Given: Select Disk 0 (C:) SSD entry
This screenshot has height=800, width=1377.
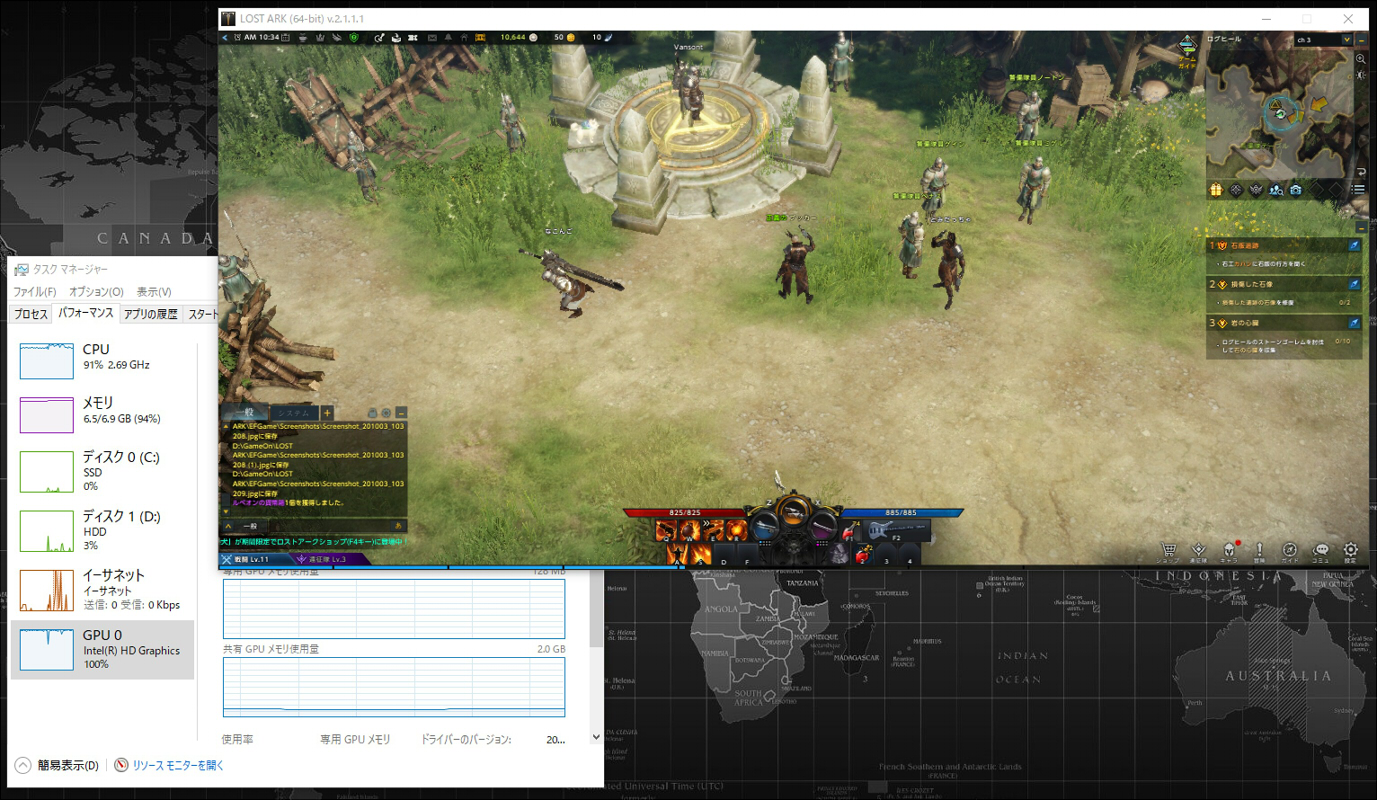Looking at the screenshot, I should 103,471.
